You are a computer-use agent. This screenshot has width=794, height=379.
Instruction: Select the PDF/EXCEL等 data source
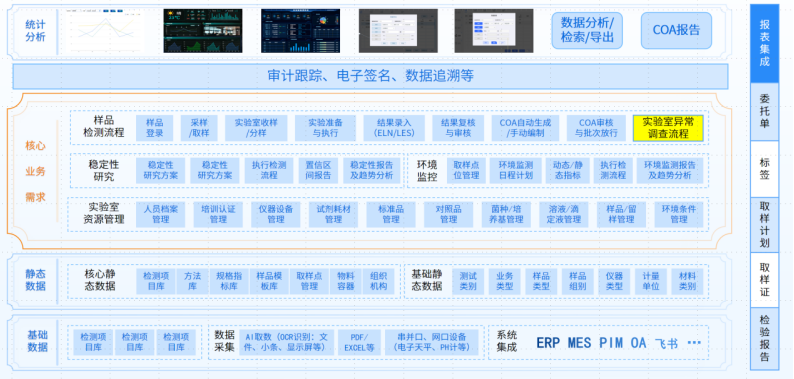tap(359, 343)
